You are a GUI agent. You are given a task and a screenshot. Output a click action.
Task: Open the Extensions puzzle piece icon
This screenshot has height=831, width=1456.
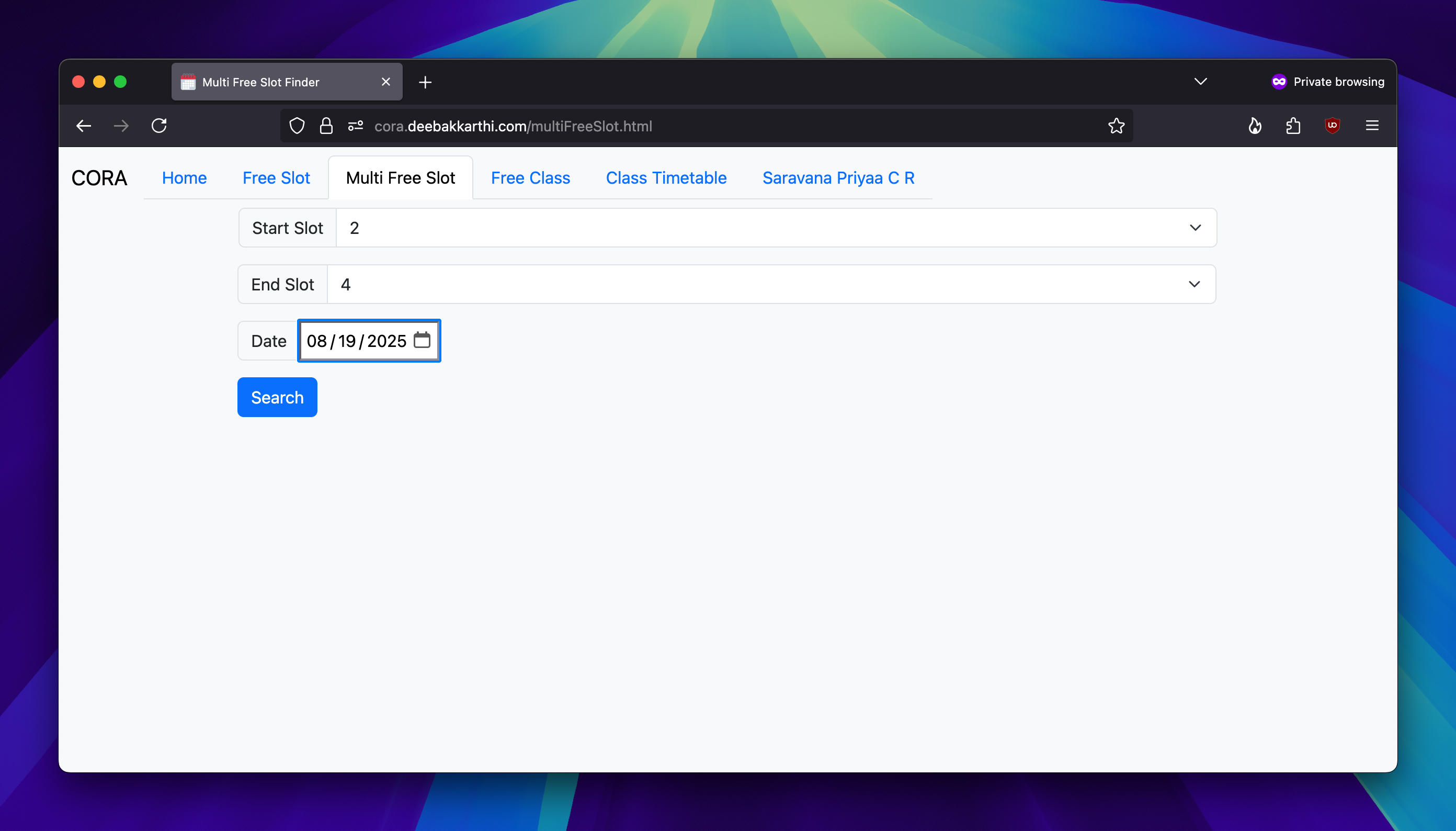point(1293,126)
